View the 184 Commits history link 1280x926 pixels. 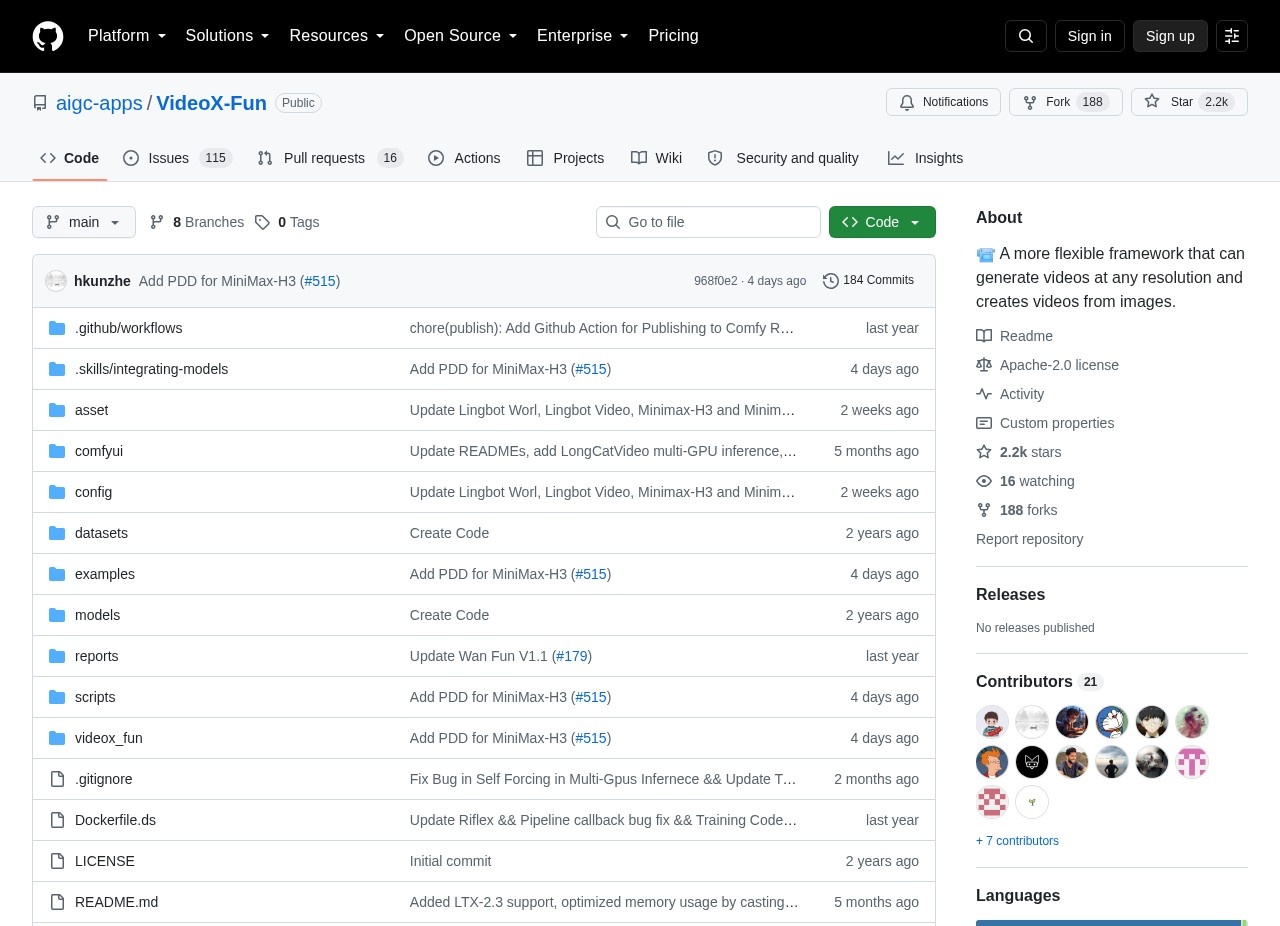(868, 281)
